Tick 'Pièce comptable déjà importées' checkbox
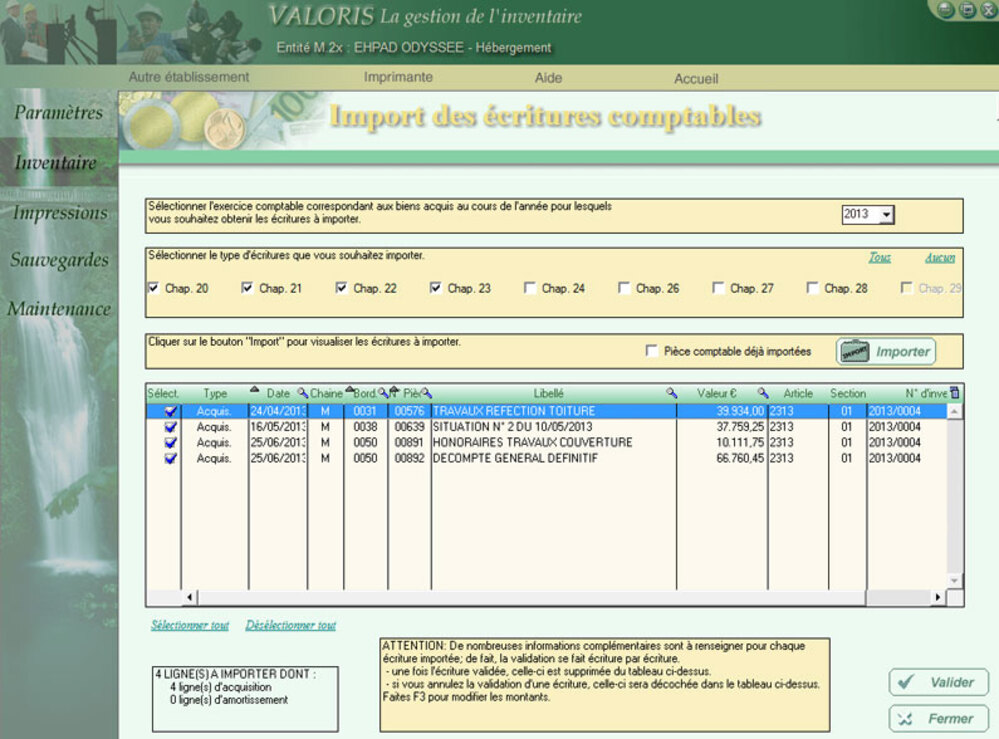The width and height of the screenshot is (999, 739). [x=652, y=351]
